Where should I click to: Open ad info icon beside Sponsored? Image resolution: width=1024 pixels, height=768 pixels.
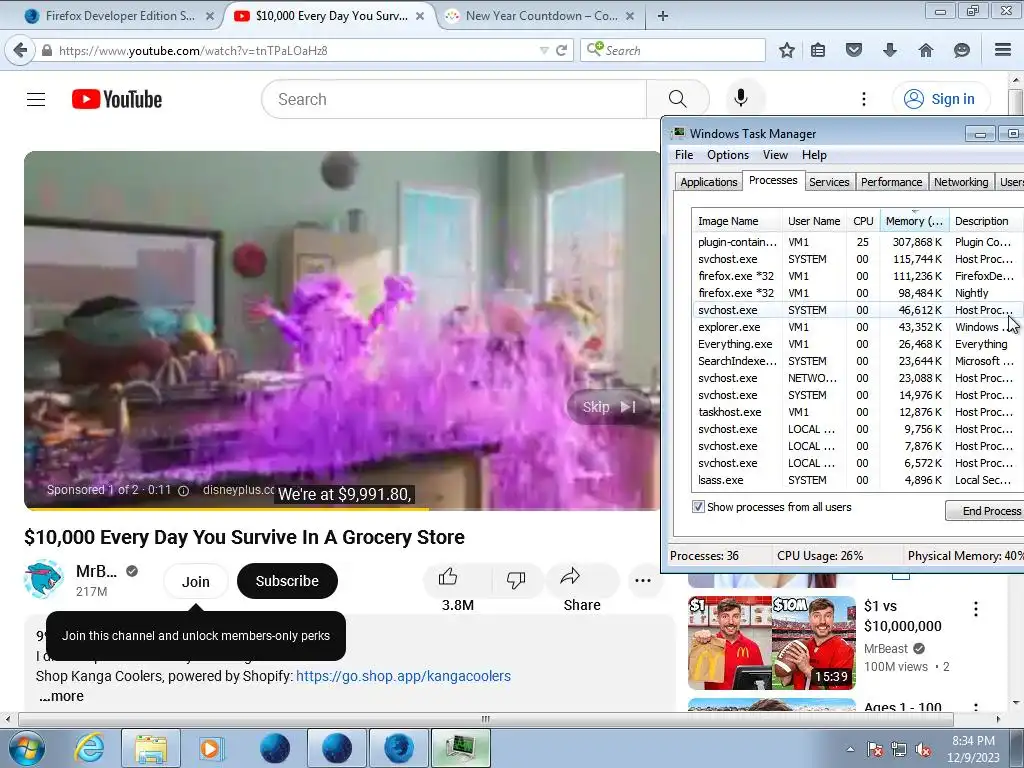coord(184,490)
